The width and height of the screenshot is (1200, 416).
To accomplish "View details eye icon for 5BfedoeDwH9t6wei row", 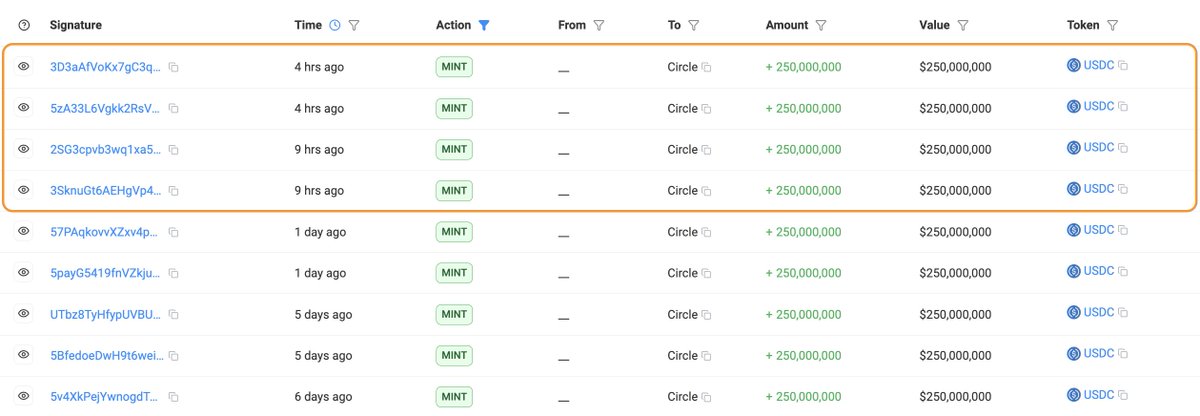I will (24, 354).
